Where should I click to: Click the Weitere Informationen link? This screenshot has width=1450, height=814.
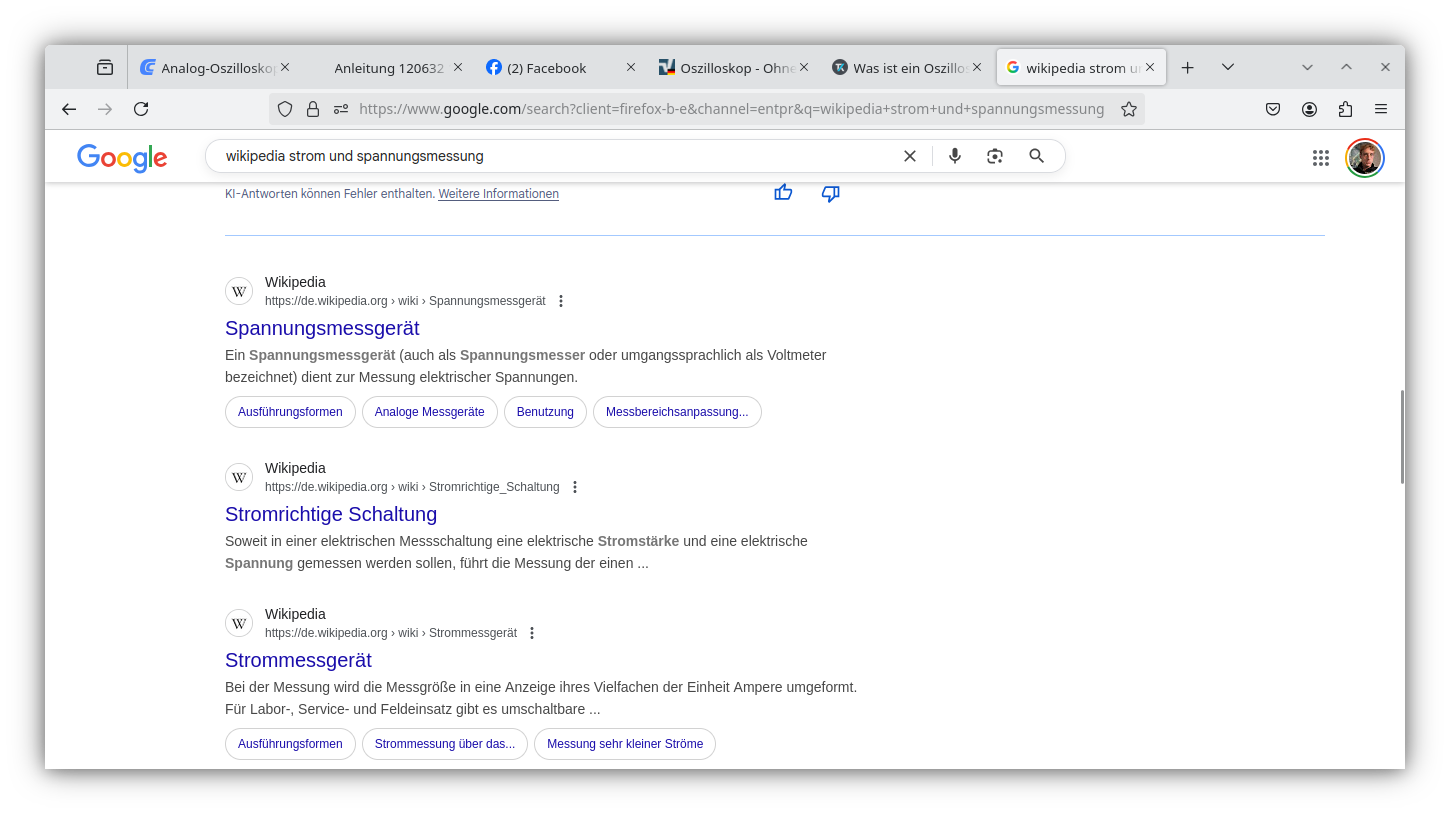pyautogui.click(x=498, y=194)
